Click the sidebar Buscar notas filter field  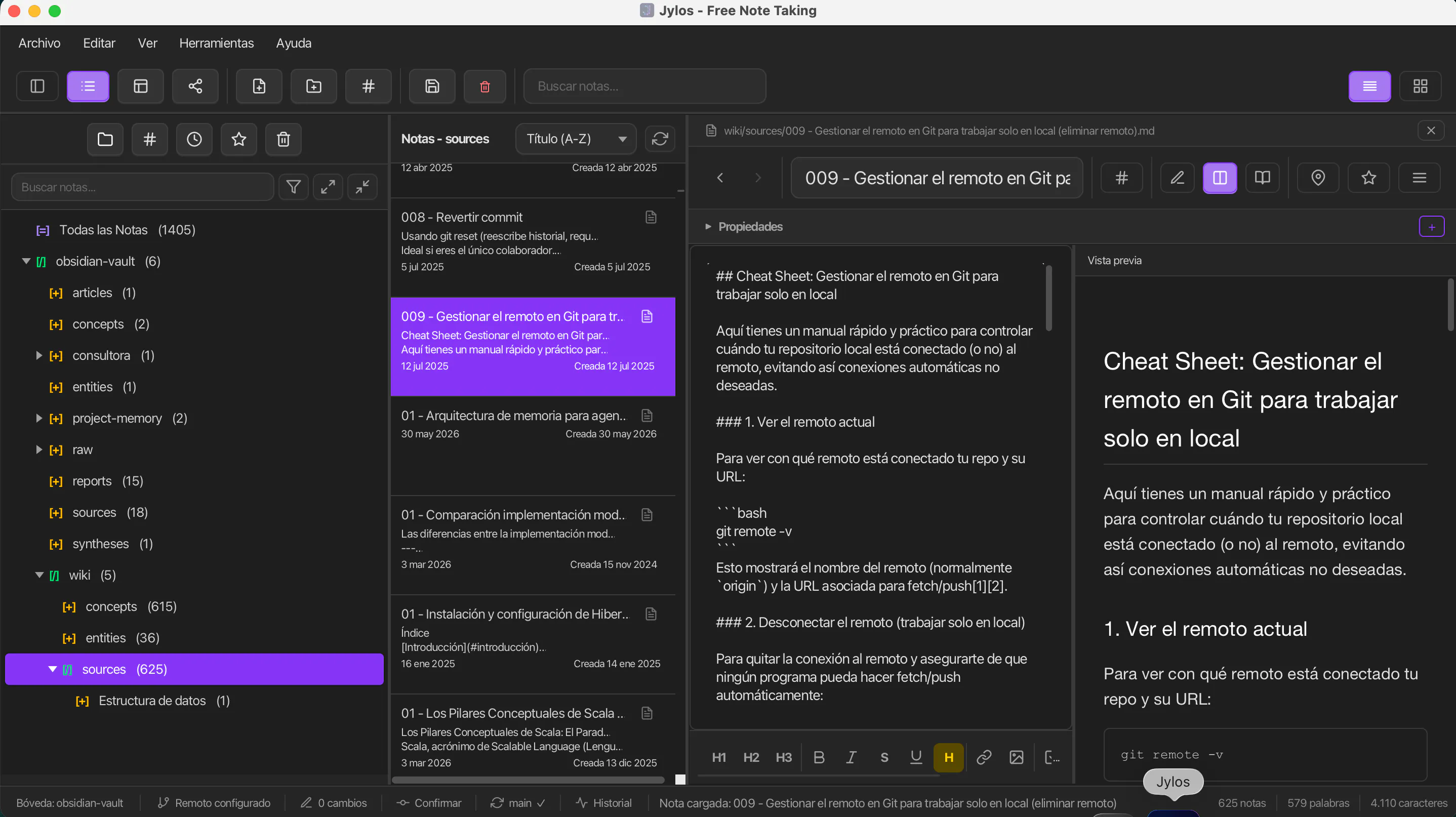(x=142, y=187)
